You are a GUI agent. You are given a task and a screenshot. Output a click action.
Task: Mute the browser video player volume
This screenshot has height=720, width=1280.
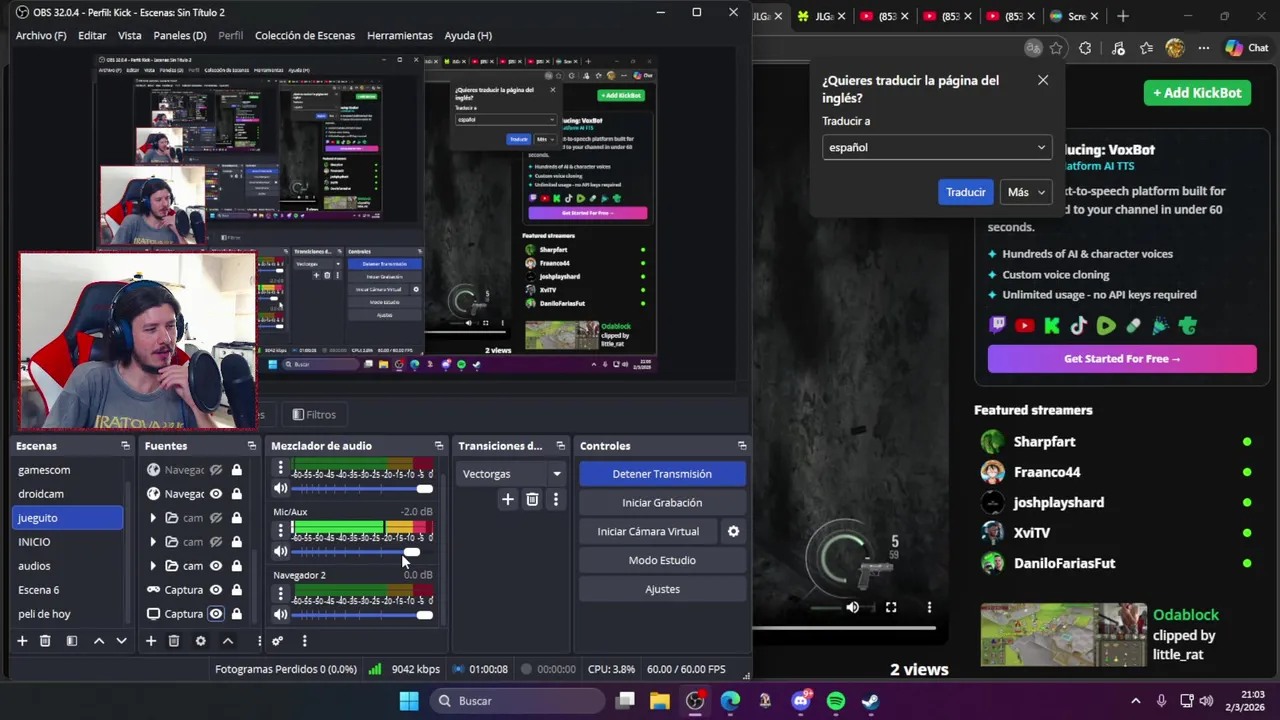click(x=852, y=607)
